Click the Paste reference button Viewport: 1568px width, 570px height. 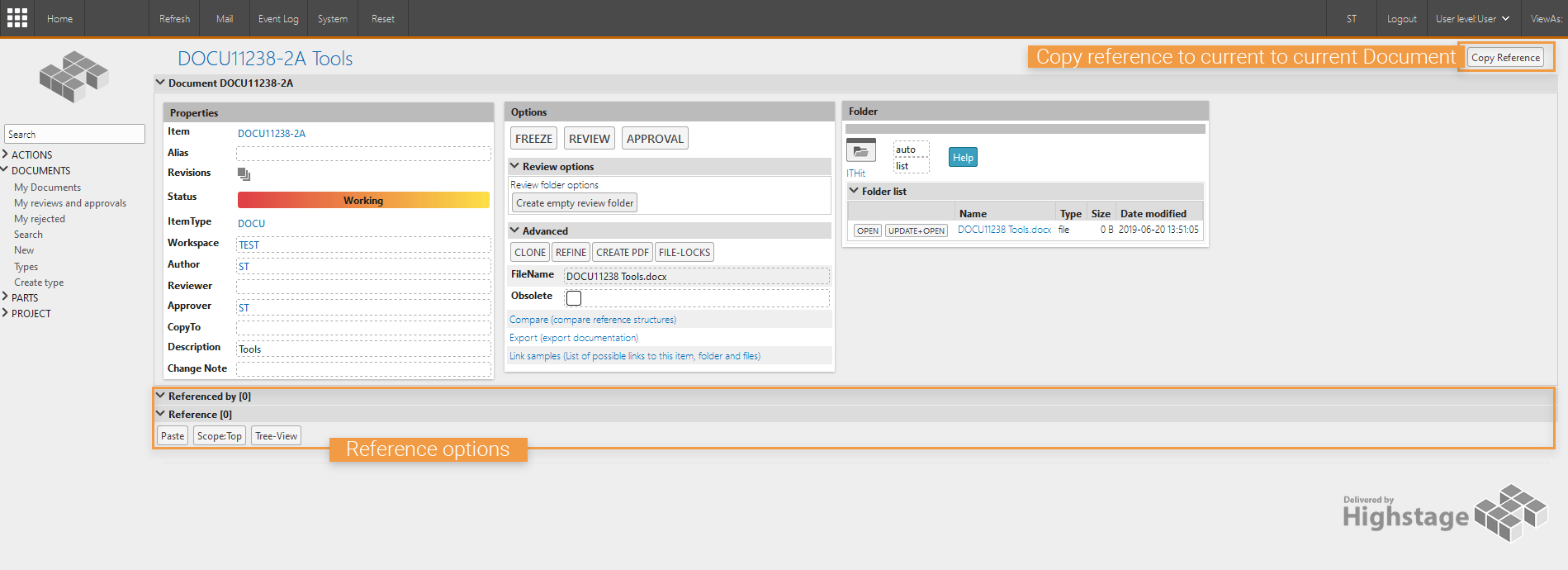[173, 435]
